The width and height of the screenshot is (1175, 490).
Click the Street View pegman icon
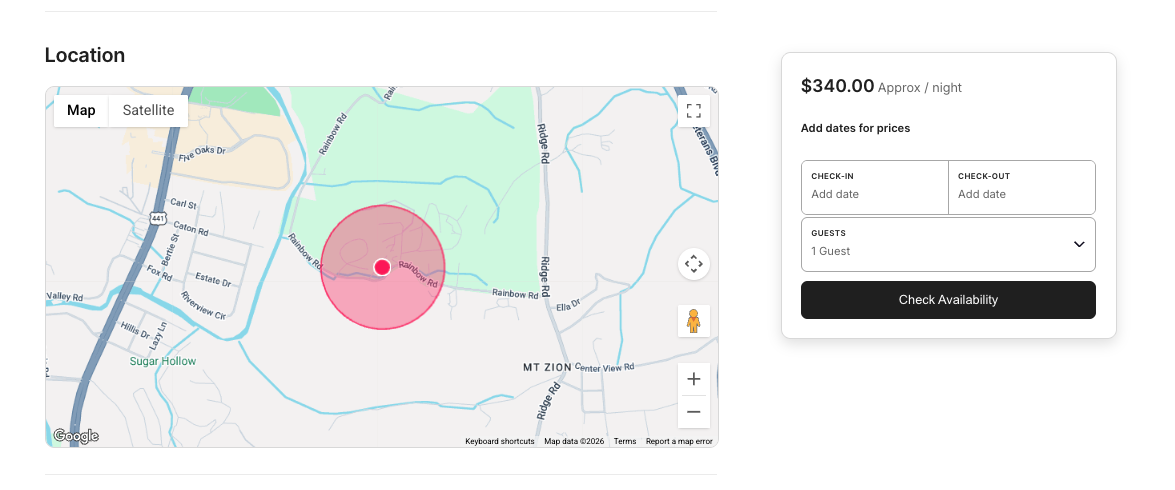[x=693, y=321]
